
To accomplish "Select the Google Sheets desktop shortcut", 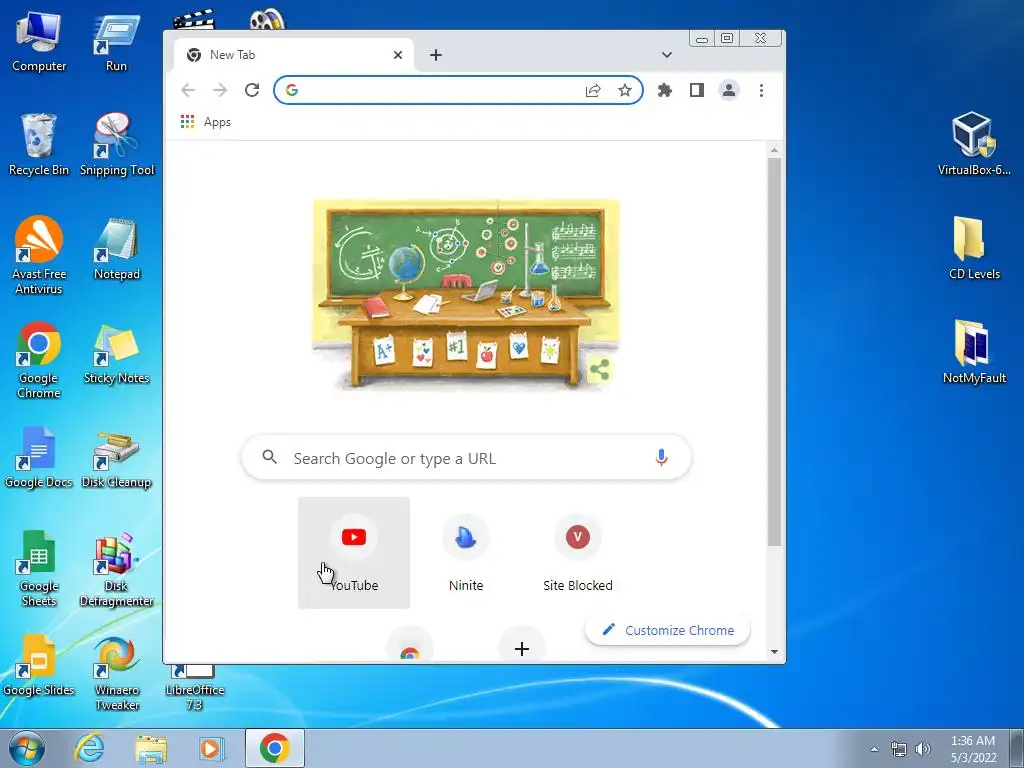I will (x=39, y=569).
